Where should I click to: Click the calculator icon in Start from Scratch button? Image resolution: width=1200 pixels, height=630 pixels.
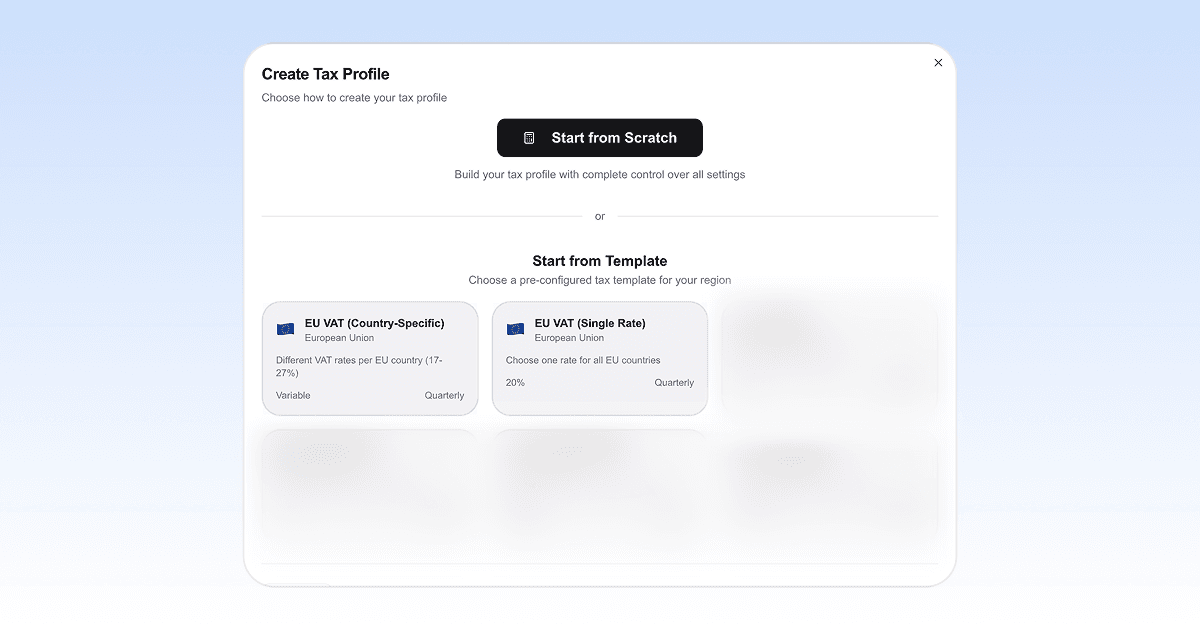click(530, 137)
